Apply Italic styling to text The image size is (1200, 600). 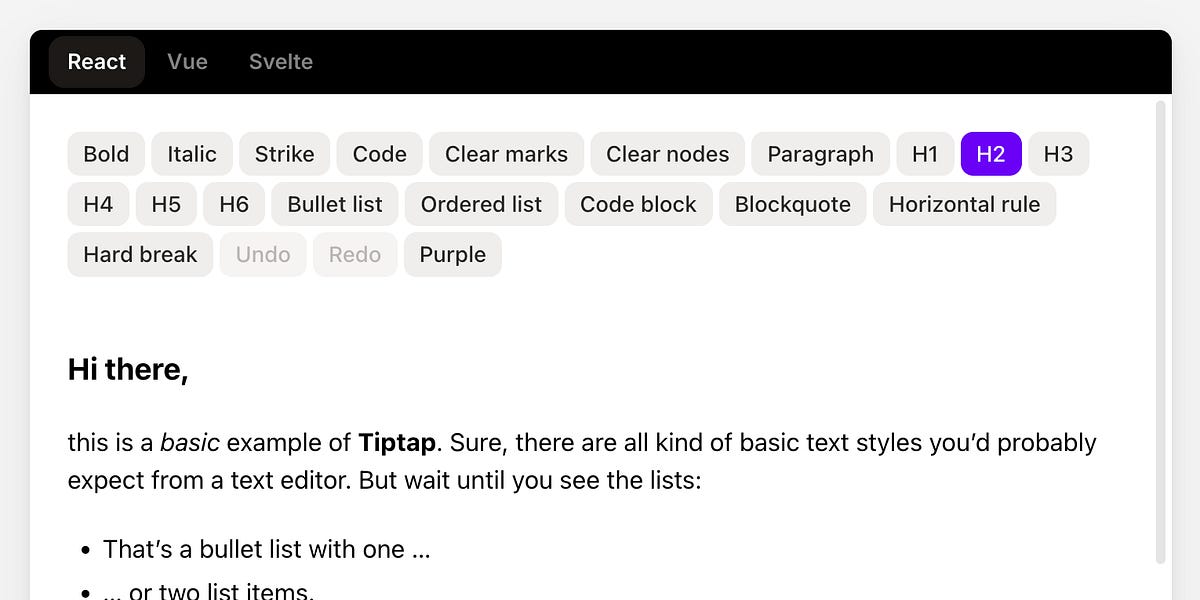[x=191, y=154]
